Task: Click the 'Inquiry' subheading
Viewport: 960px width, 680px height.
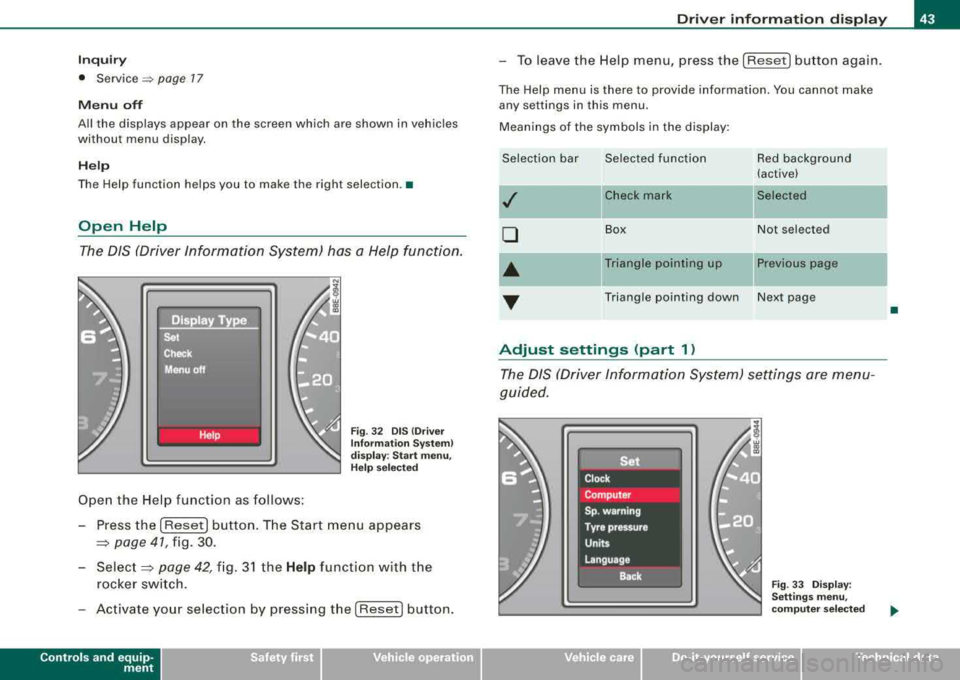Action: click(x=102, y=59)
